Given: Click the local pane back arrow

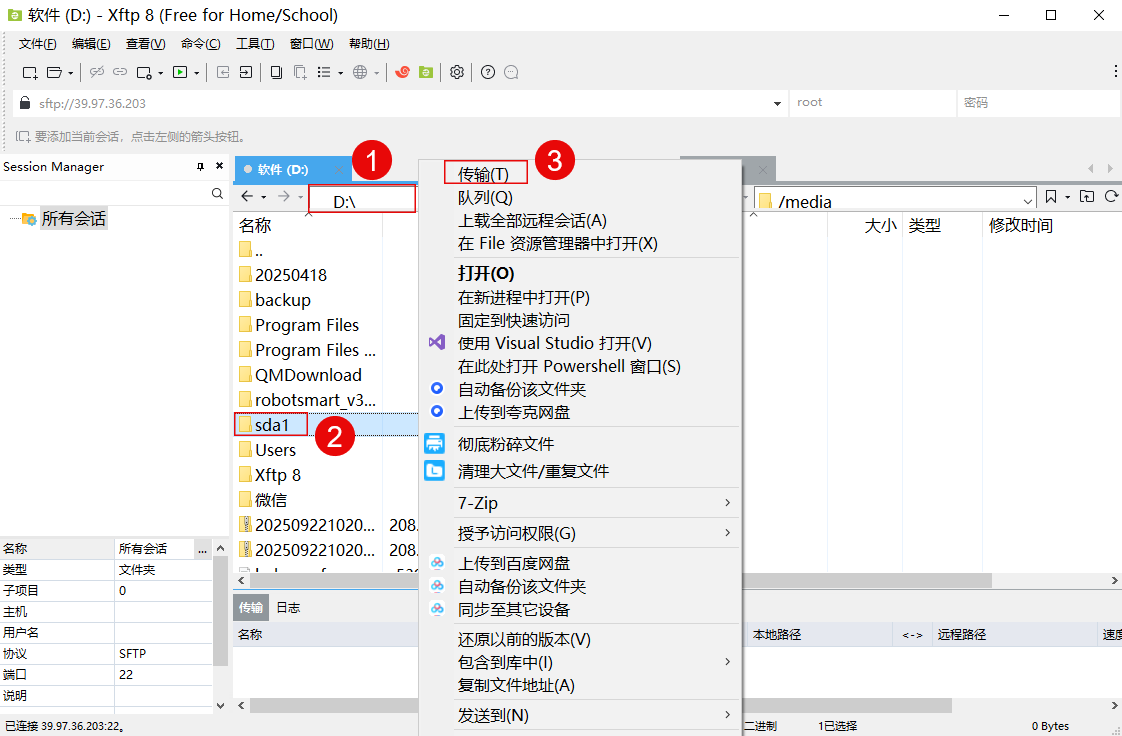Looking at the screenshot, I should click(x=247, y=197).
